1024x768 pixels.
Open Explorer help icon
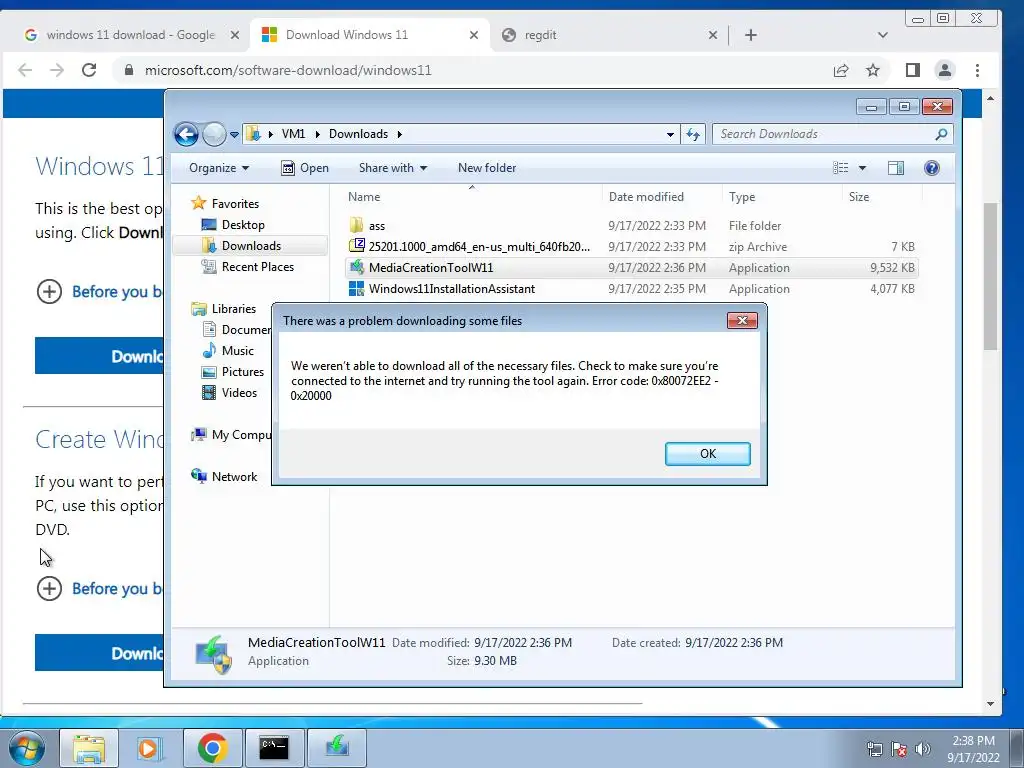click(932, 168)
